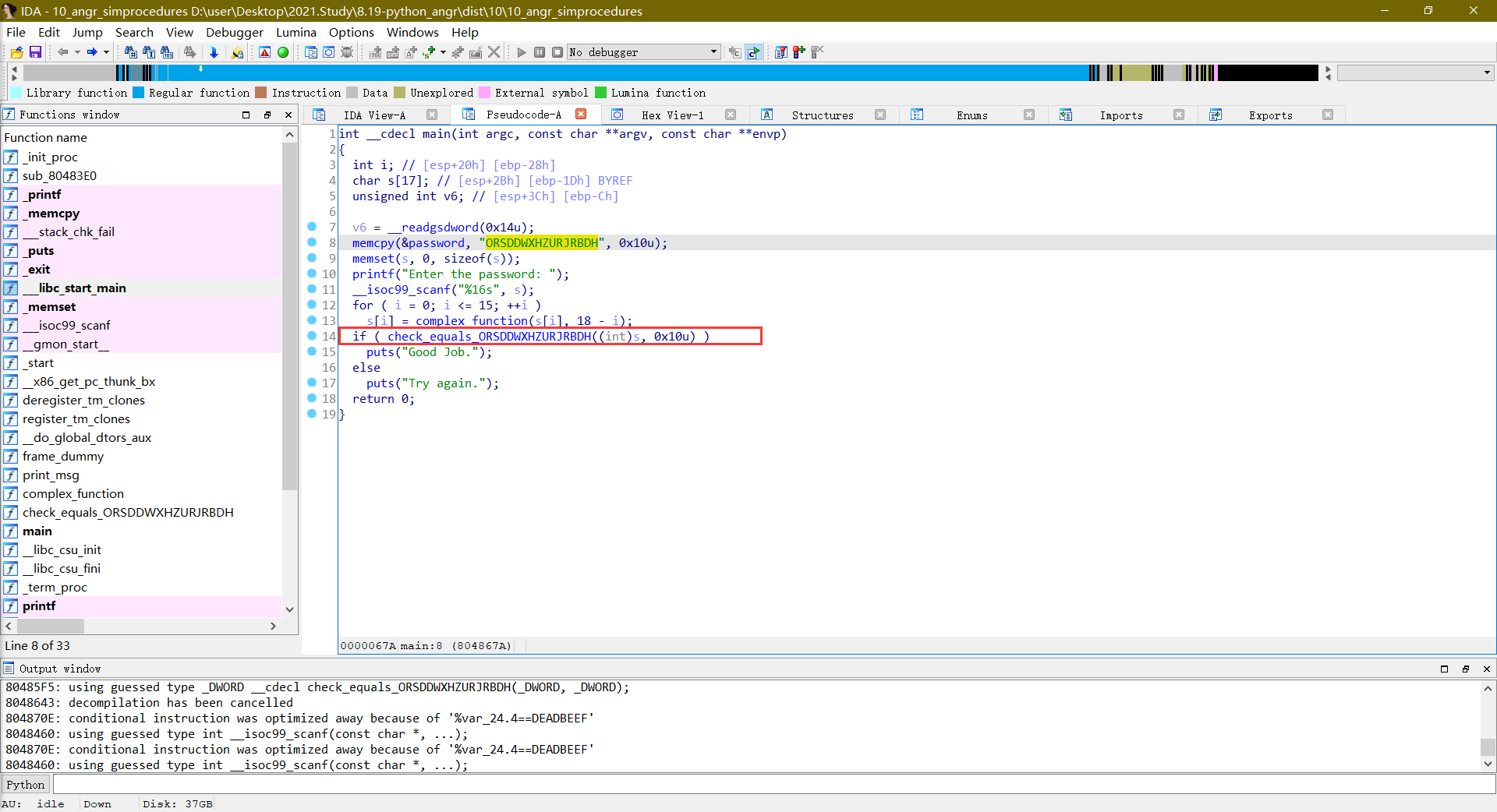The image size is (1497, 812).
Task: Click the last toolbar icon with gray X
Action: click(817, 52)
